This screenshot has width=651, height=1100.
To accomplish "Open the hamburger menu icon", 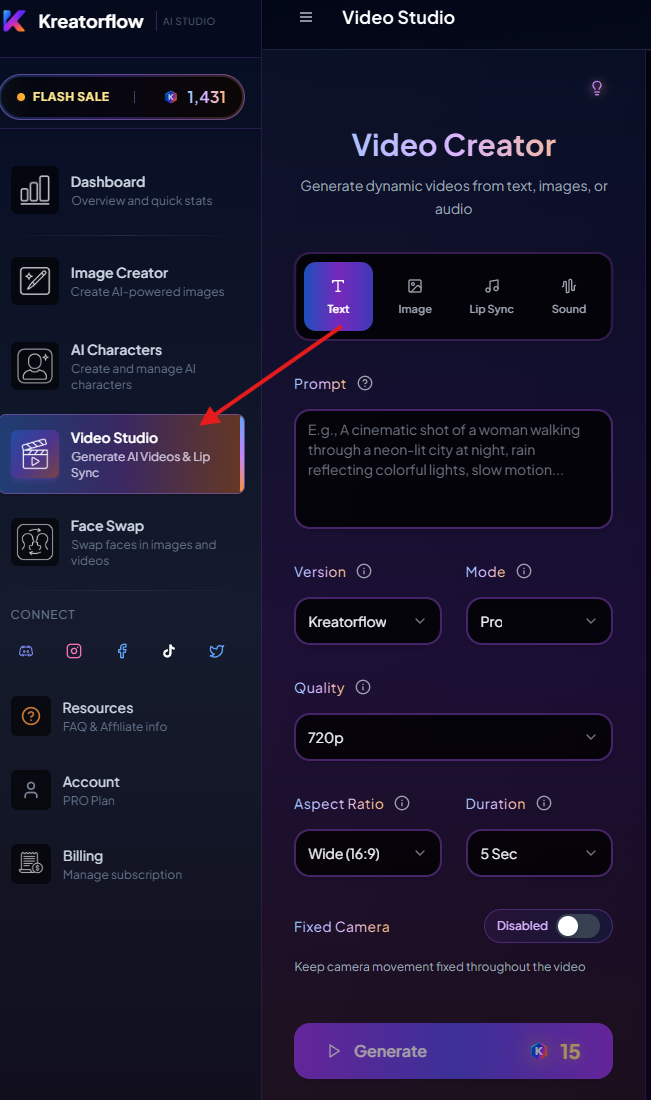I will click(x=306, y=18).
